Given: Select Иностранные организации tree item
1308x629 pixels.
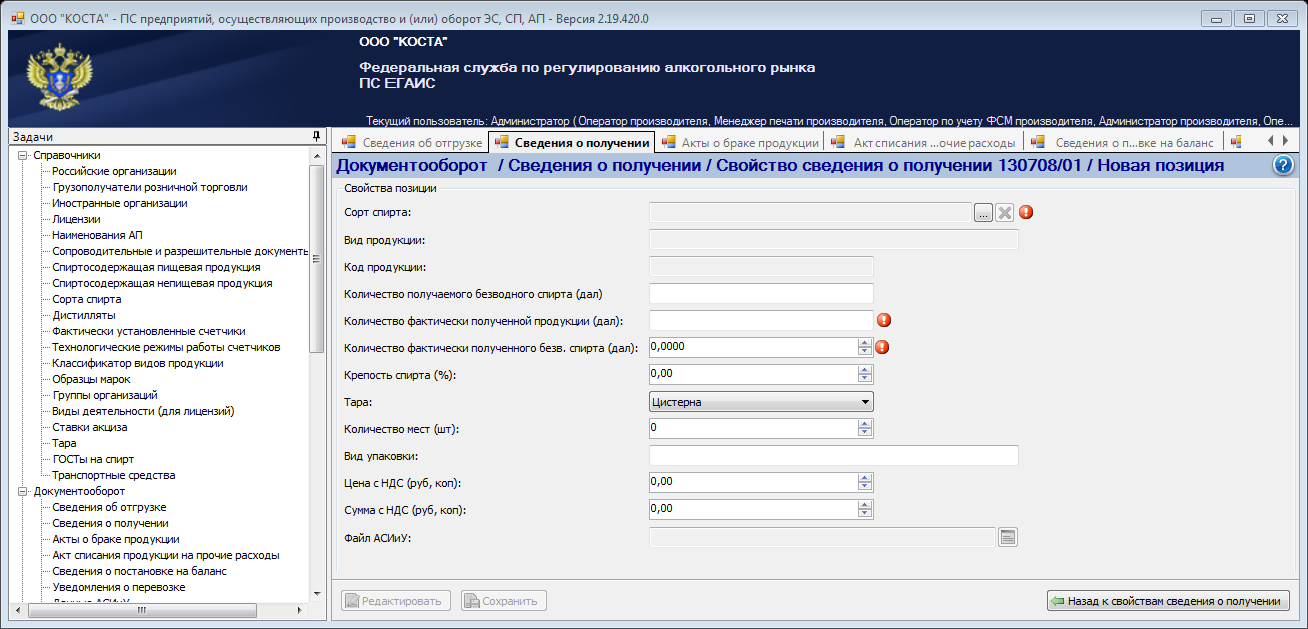Looking at the screenshot, I should pyautogui.click(x=120, y=203).
